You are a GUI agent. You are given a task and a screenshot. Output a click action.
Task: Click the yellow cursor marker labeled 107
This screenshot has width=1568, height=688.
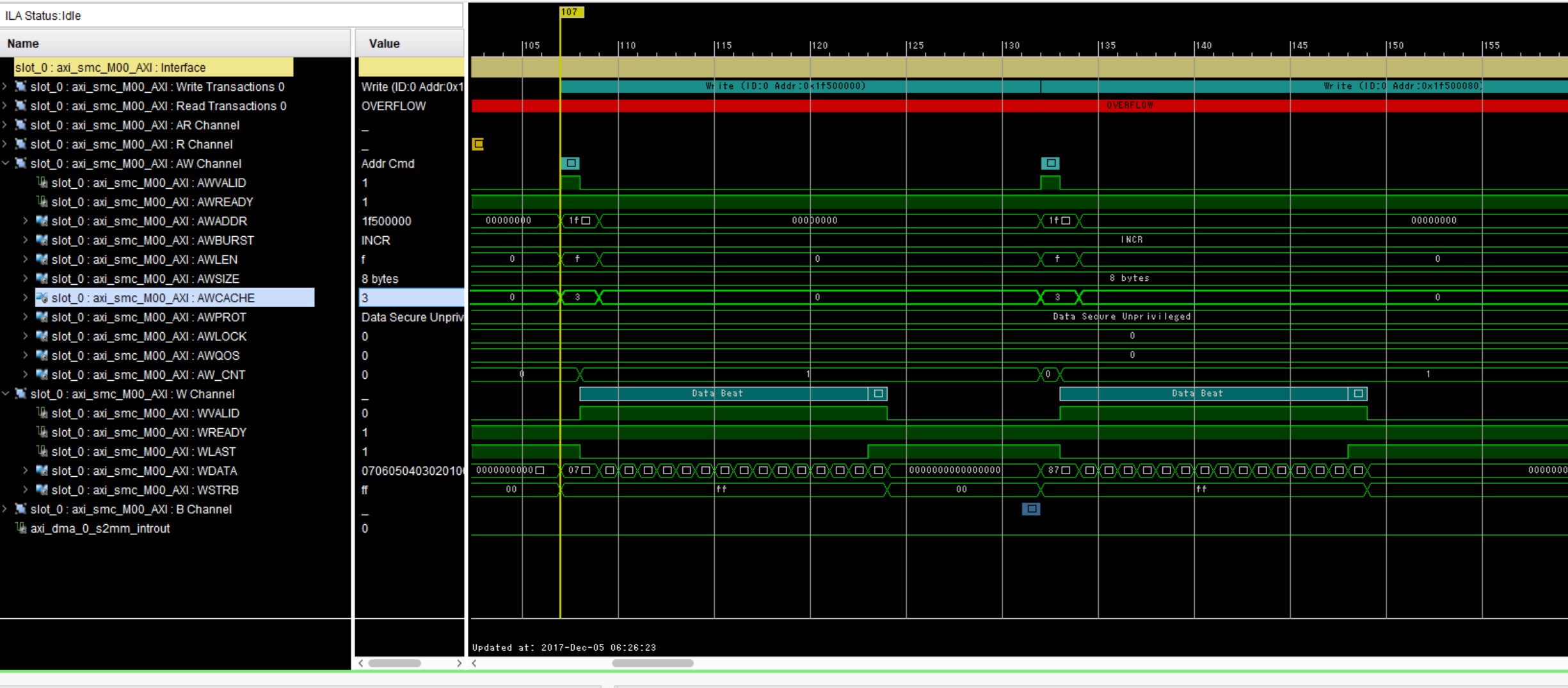coord(570,12)
